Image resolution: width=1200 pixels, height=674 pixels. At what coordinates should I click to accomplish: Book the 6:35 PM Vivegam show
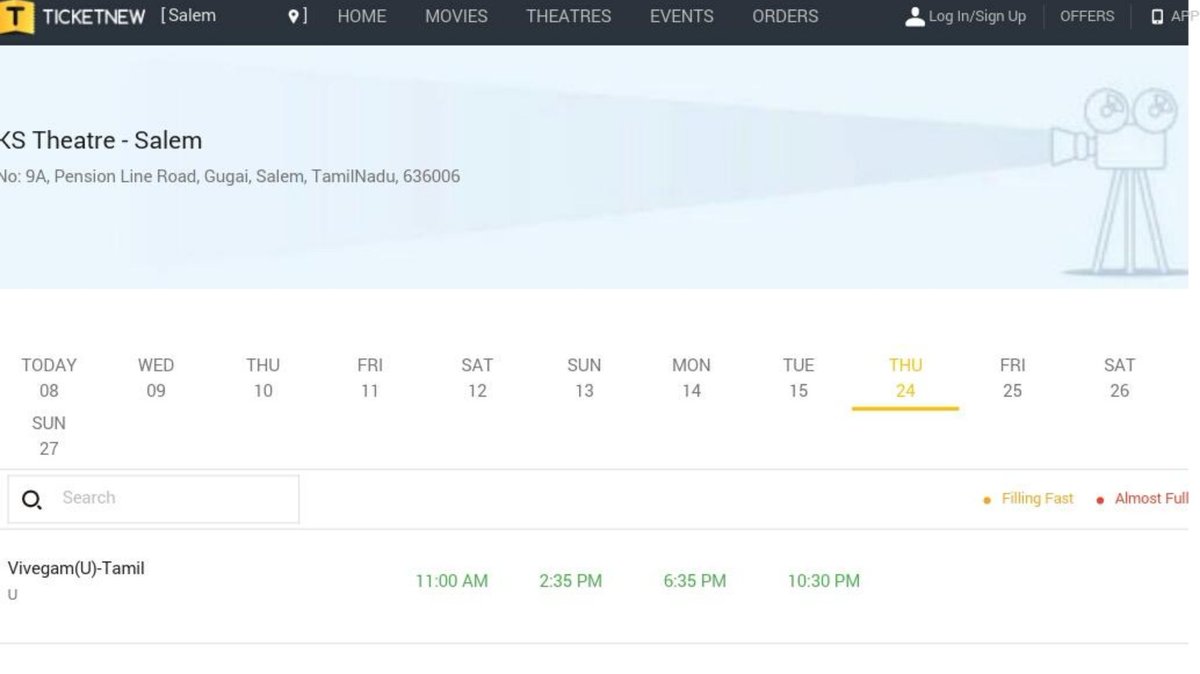pyautogui.click(x=695, y=581)
